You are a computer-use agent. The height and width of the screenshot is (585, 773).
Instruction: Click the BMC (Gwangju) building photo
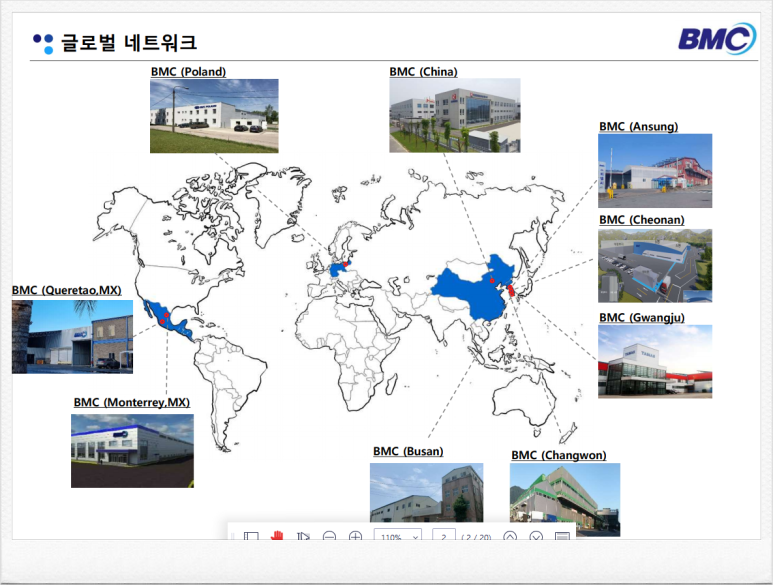655,361
